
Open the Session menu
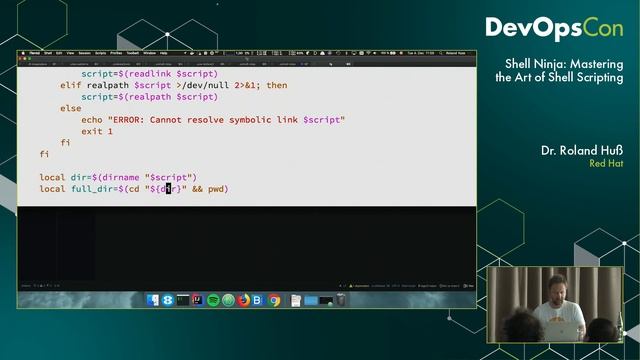tap(84, 53)
